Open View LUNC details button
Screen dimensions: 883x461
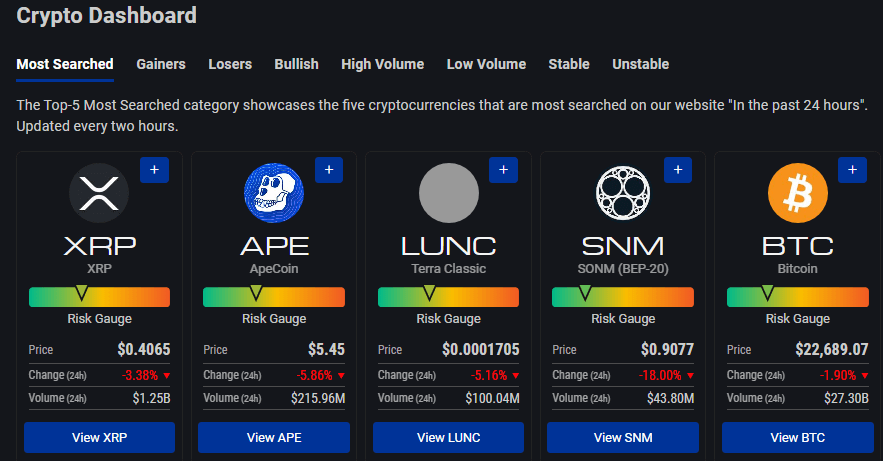coord(448,437)
